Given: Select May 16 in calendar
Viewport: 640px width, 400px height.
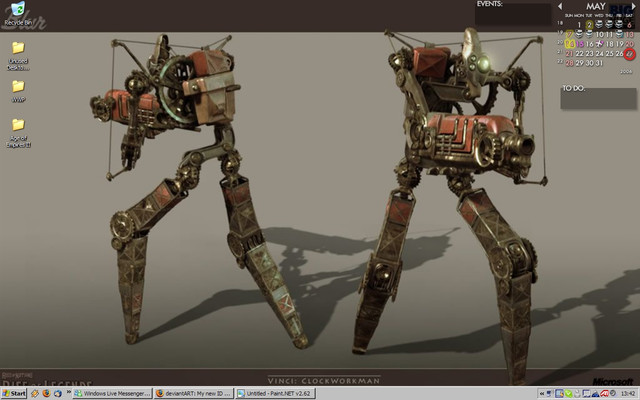Looking at the screenshot, I should [589, 44].
